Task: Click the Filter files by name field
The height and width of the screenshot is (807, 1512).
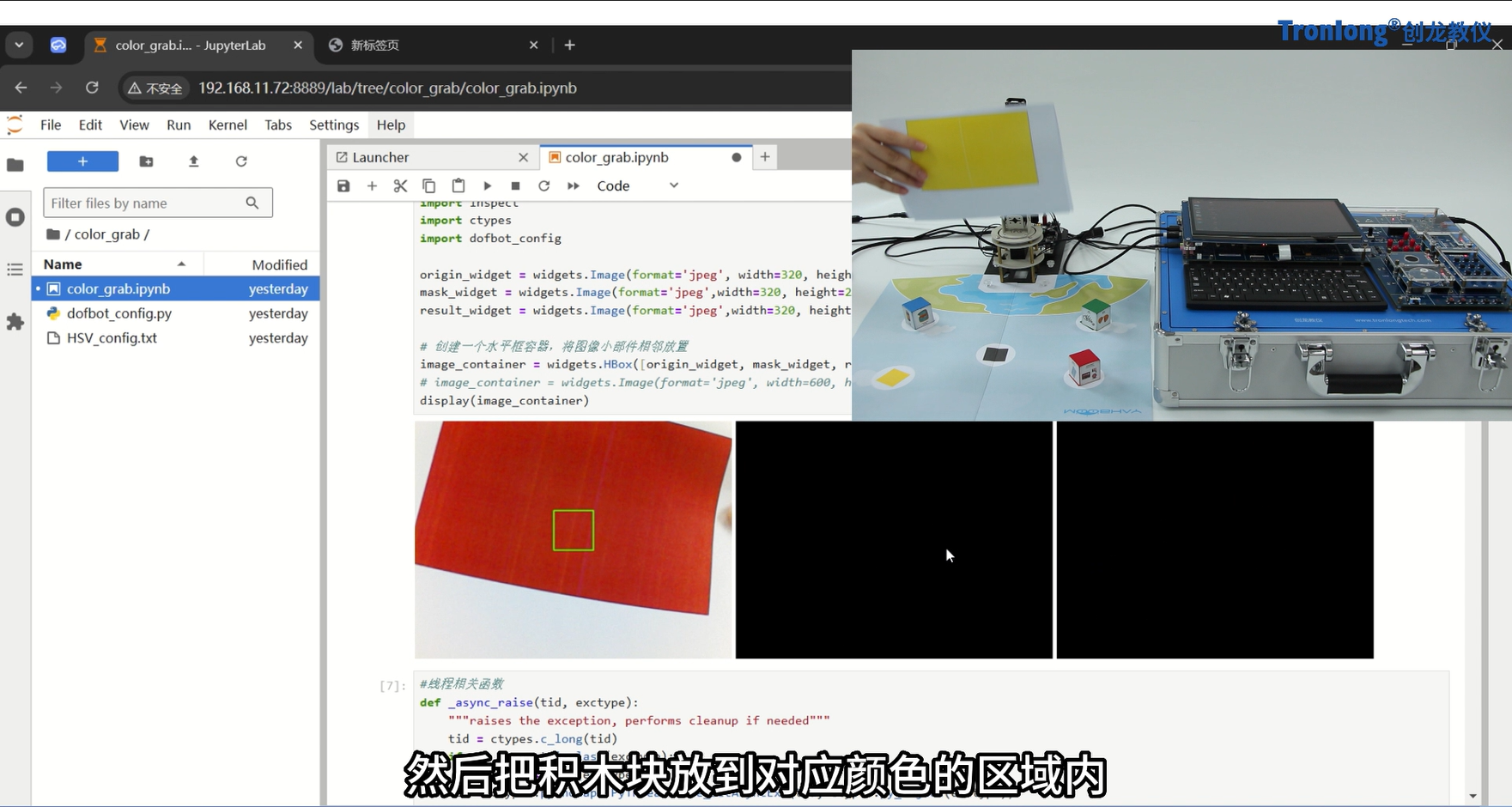Action: 158,203
